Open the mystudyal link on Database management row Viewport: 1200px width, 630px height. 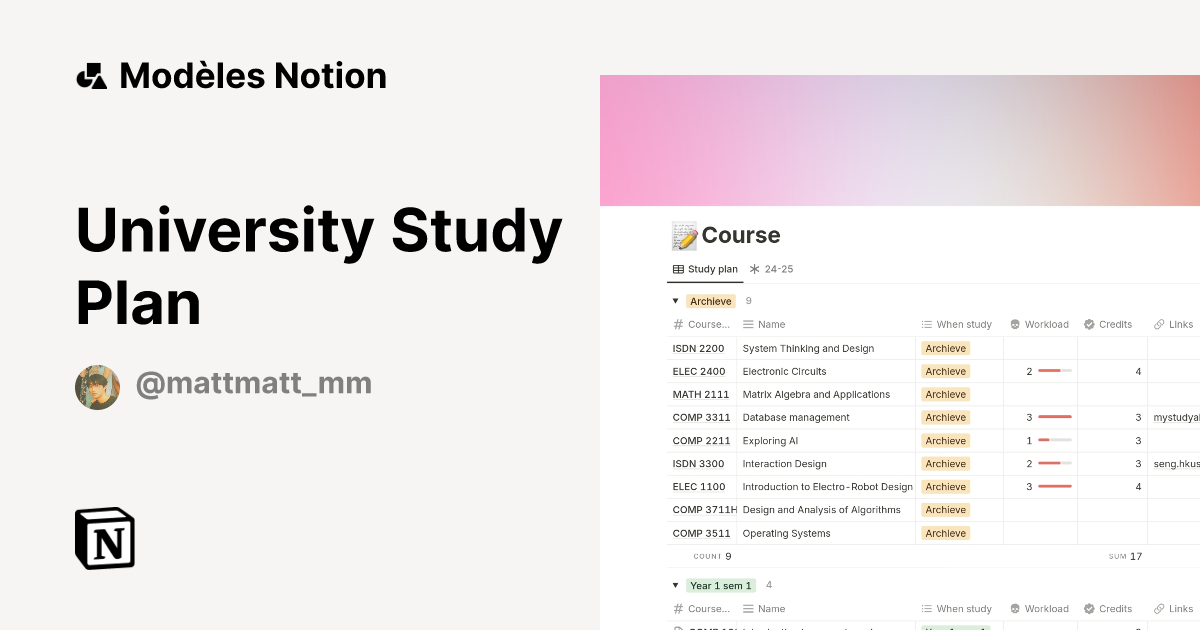coord(1176,417)
